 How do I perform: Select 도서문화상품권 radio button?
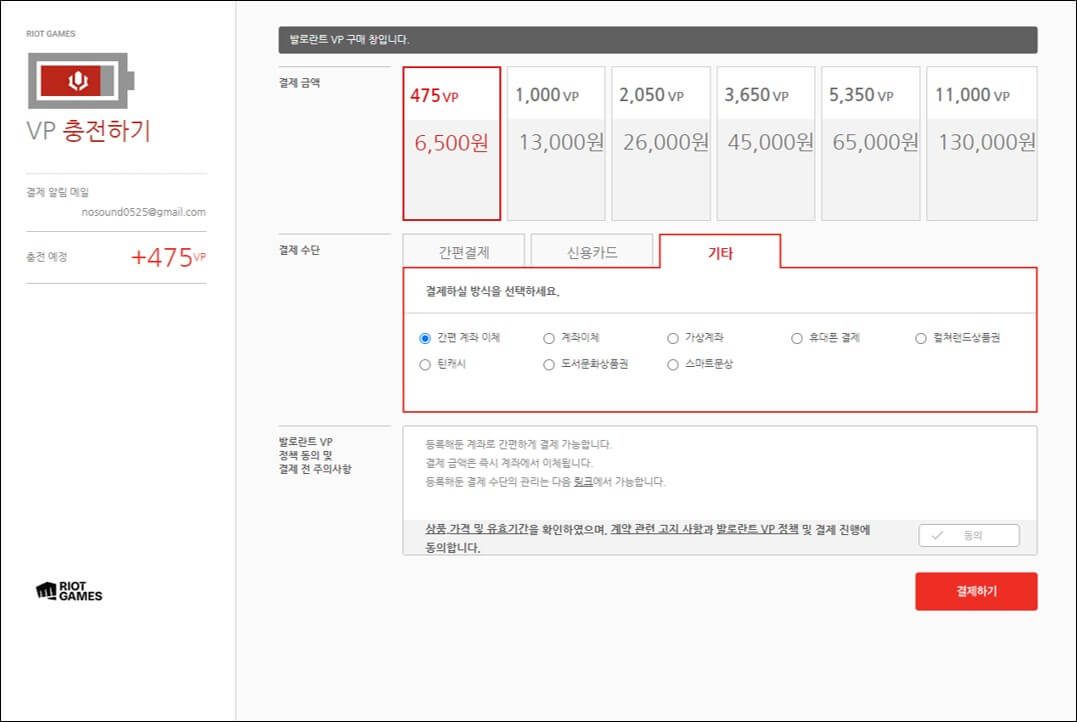coord(549,364)
